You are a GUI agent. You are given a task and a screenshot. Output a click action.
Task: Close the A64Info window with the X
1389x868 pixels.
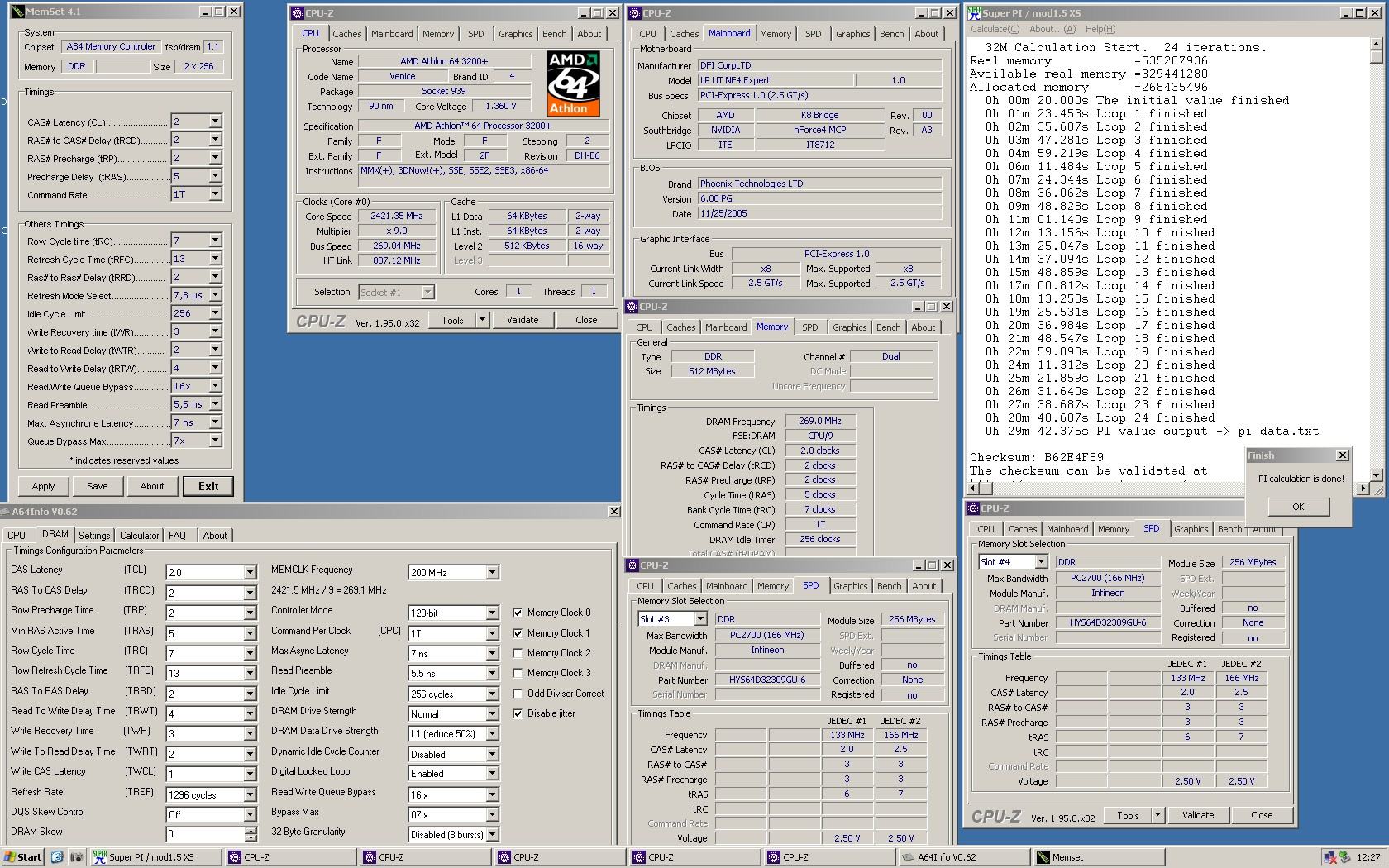coord(613,512)
